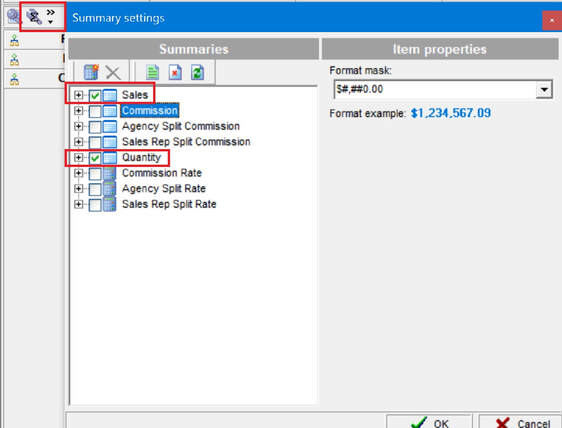Screen dimensions: 562x428
Task: Click the Cancel button
Action: click(x=520, y=423)
